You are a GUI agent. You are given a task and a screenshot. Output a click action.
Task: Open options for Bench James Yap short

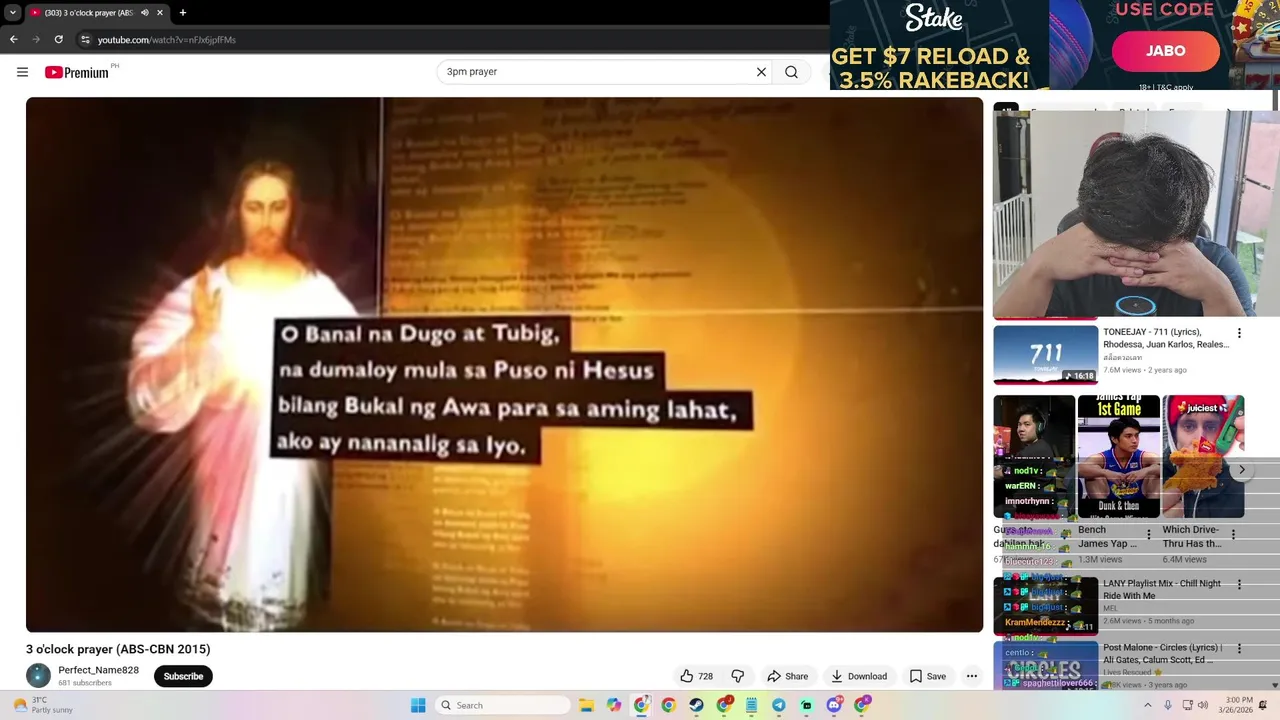tap(1148, 534)
